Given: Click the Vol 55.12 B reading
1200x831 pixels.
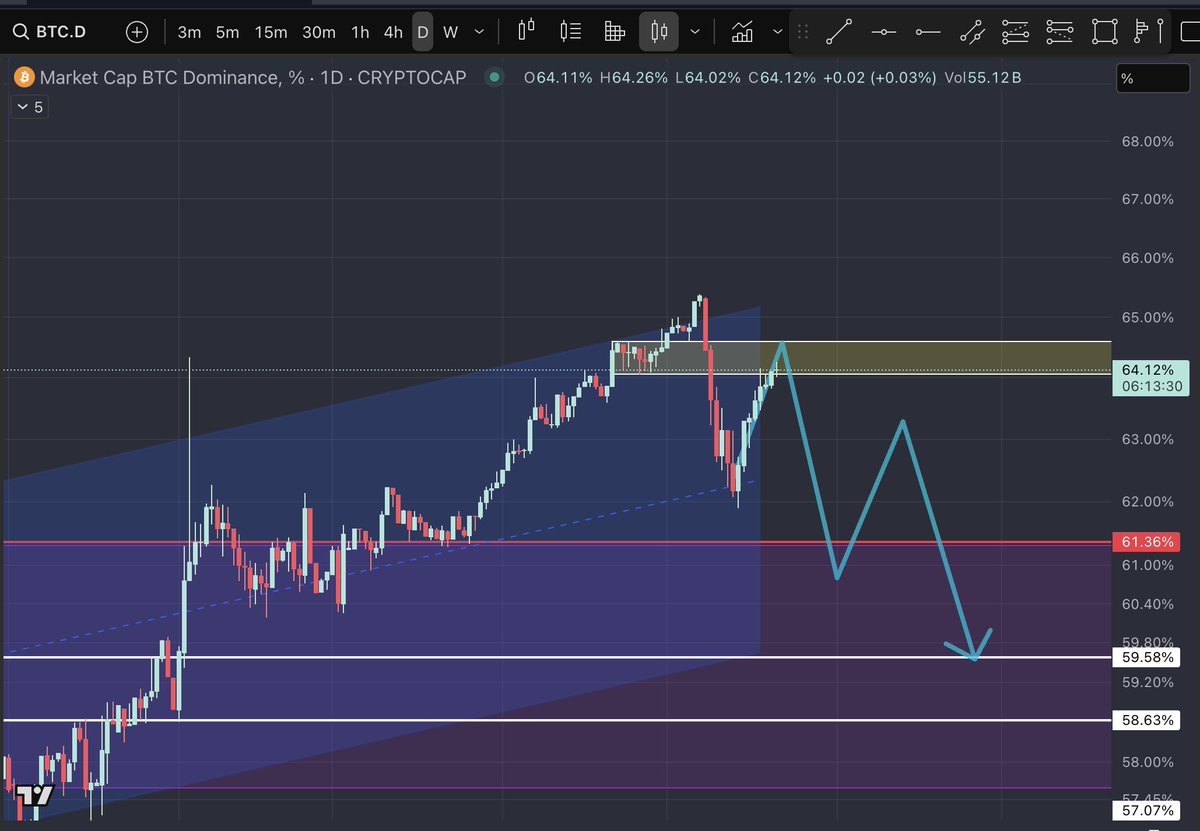Looking at the screenshot, I should [x=984, y=77].
